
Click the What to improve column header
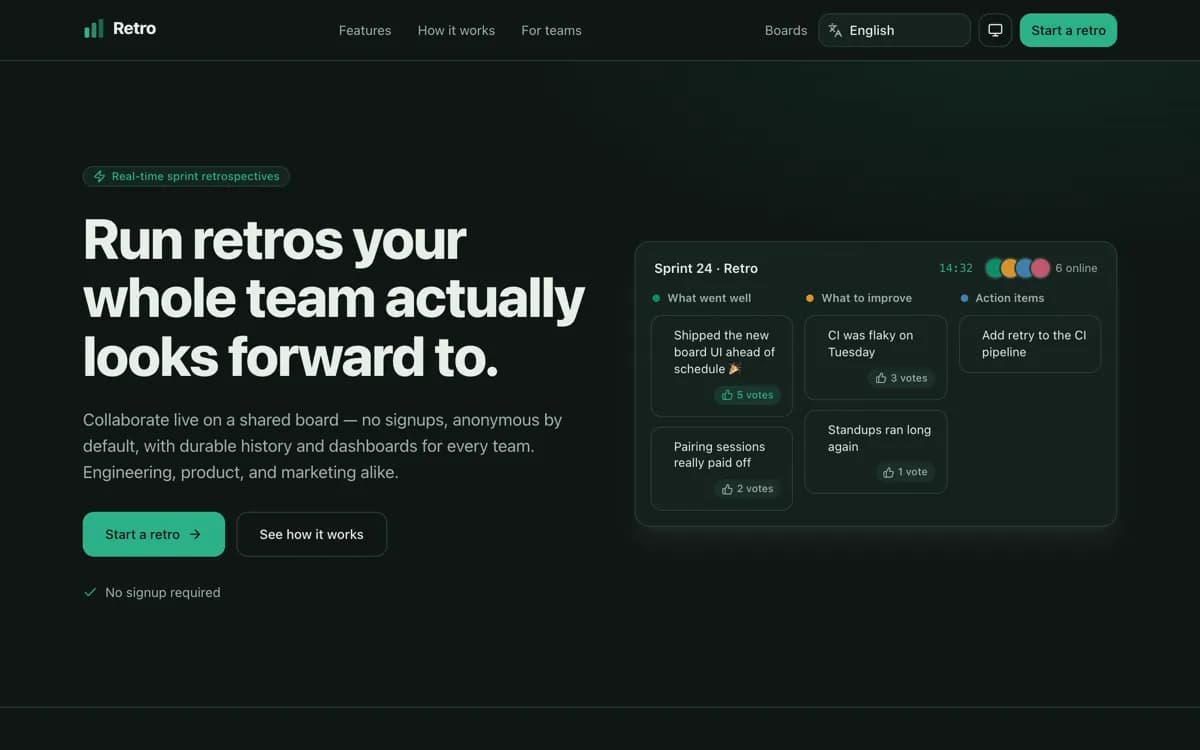click(x=867, y=298)
